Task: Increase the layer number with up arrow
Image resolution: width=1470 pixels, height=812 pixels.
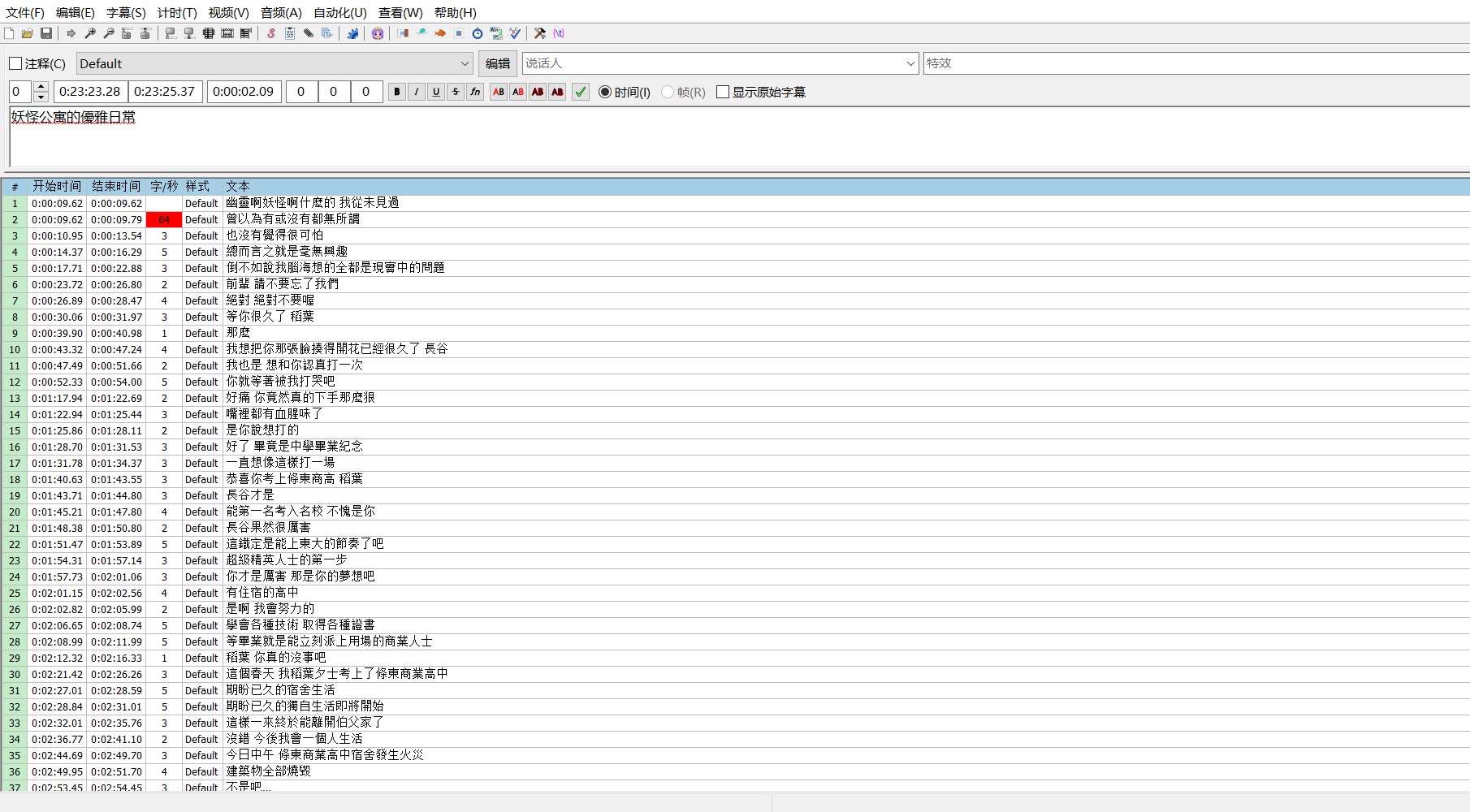Action: pyautogui.click(x=41, y=86)
